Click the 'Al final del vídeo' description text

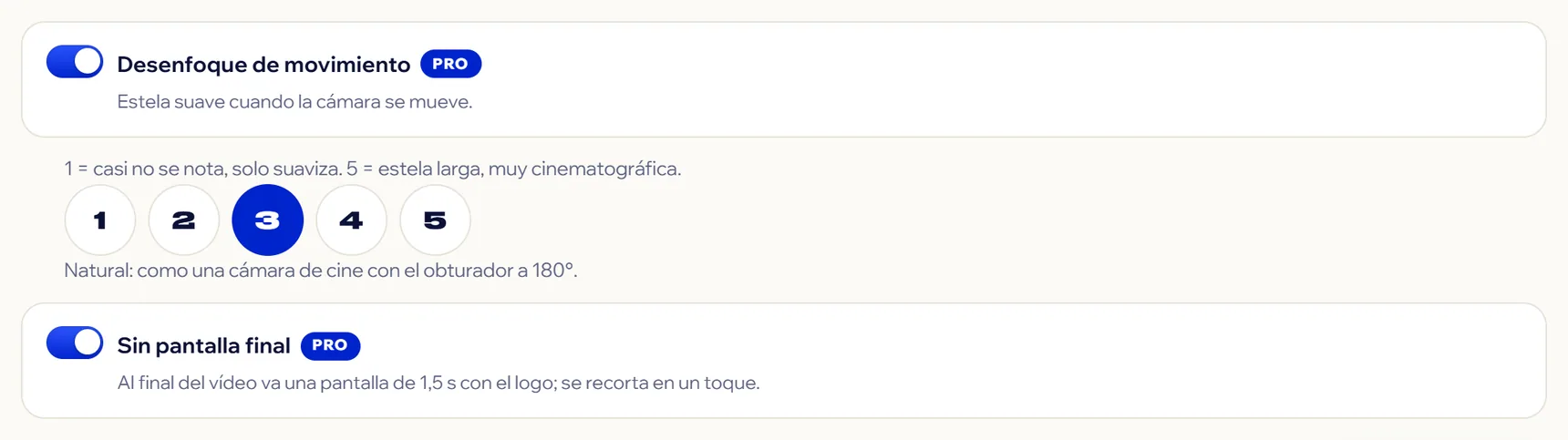point(438,383)
